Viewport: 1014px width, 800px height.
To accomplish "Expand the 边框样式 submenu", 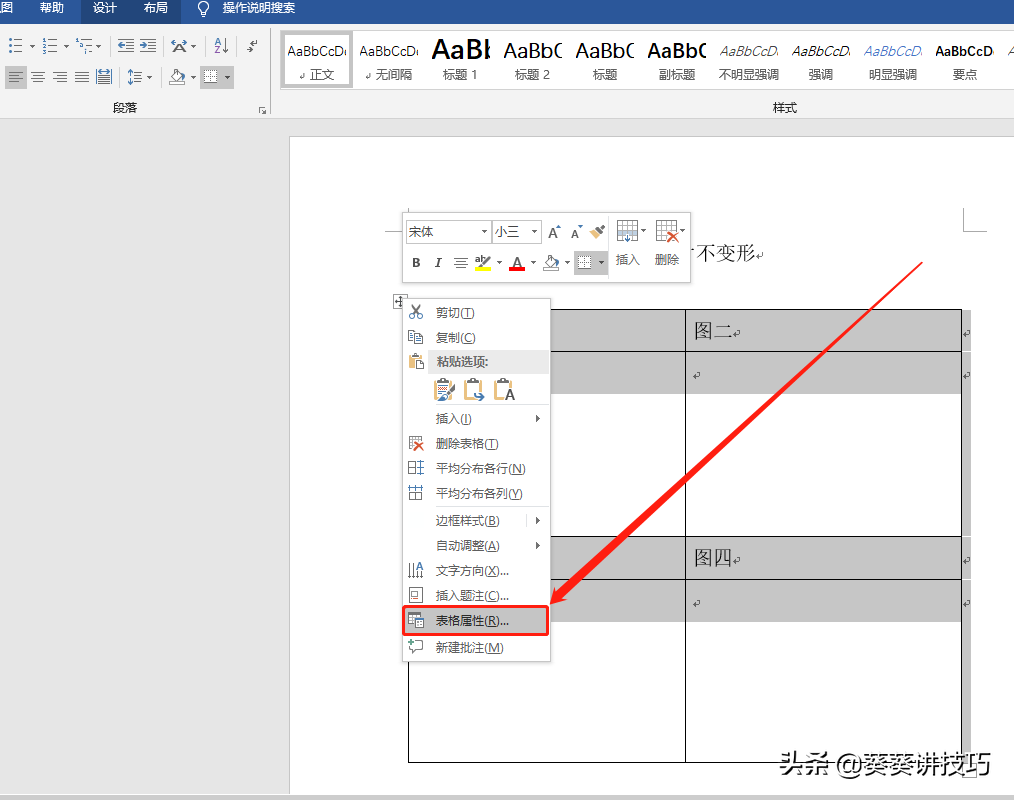I will (477, 521).
